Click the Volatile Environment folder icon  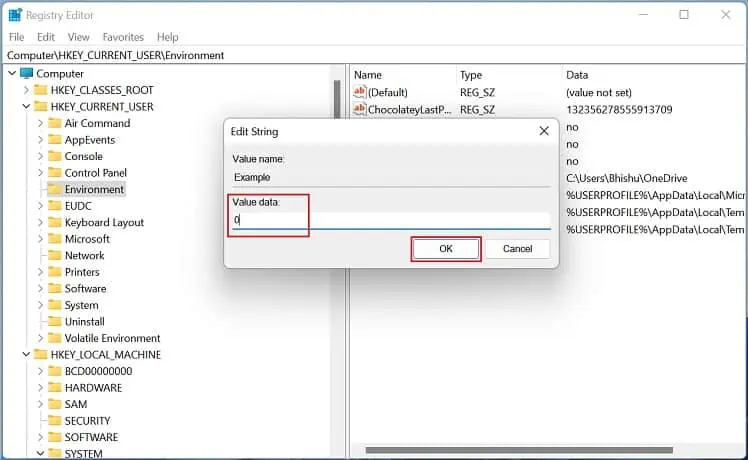click(55, 338)
